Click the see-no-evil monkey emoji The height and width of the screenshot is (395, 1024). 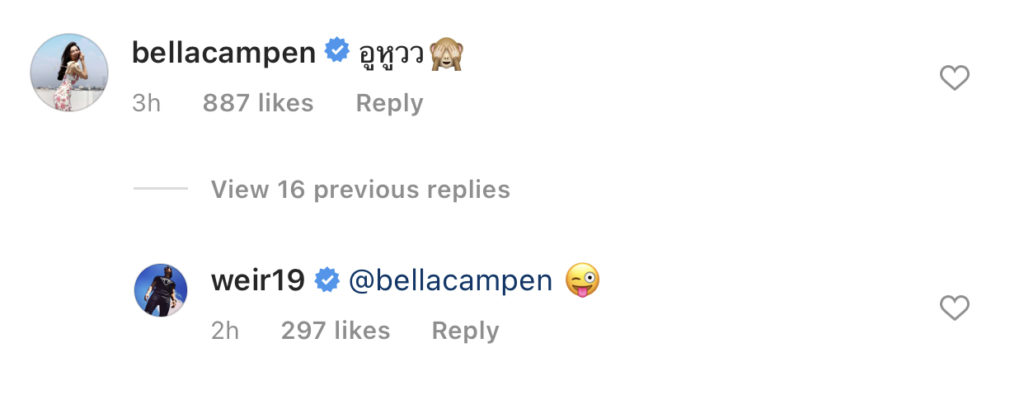(x=446, y=54)
